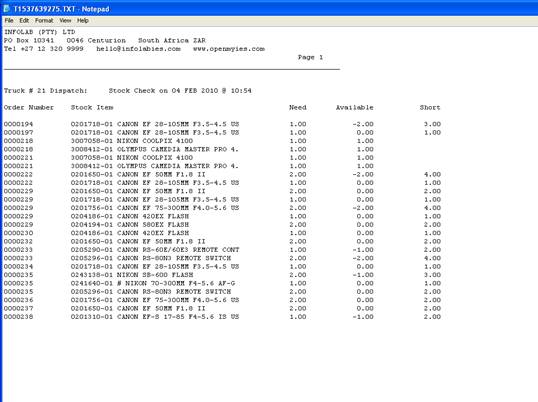
Task: Click order number 0000230
Action: (x=19, y=233)
